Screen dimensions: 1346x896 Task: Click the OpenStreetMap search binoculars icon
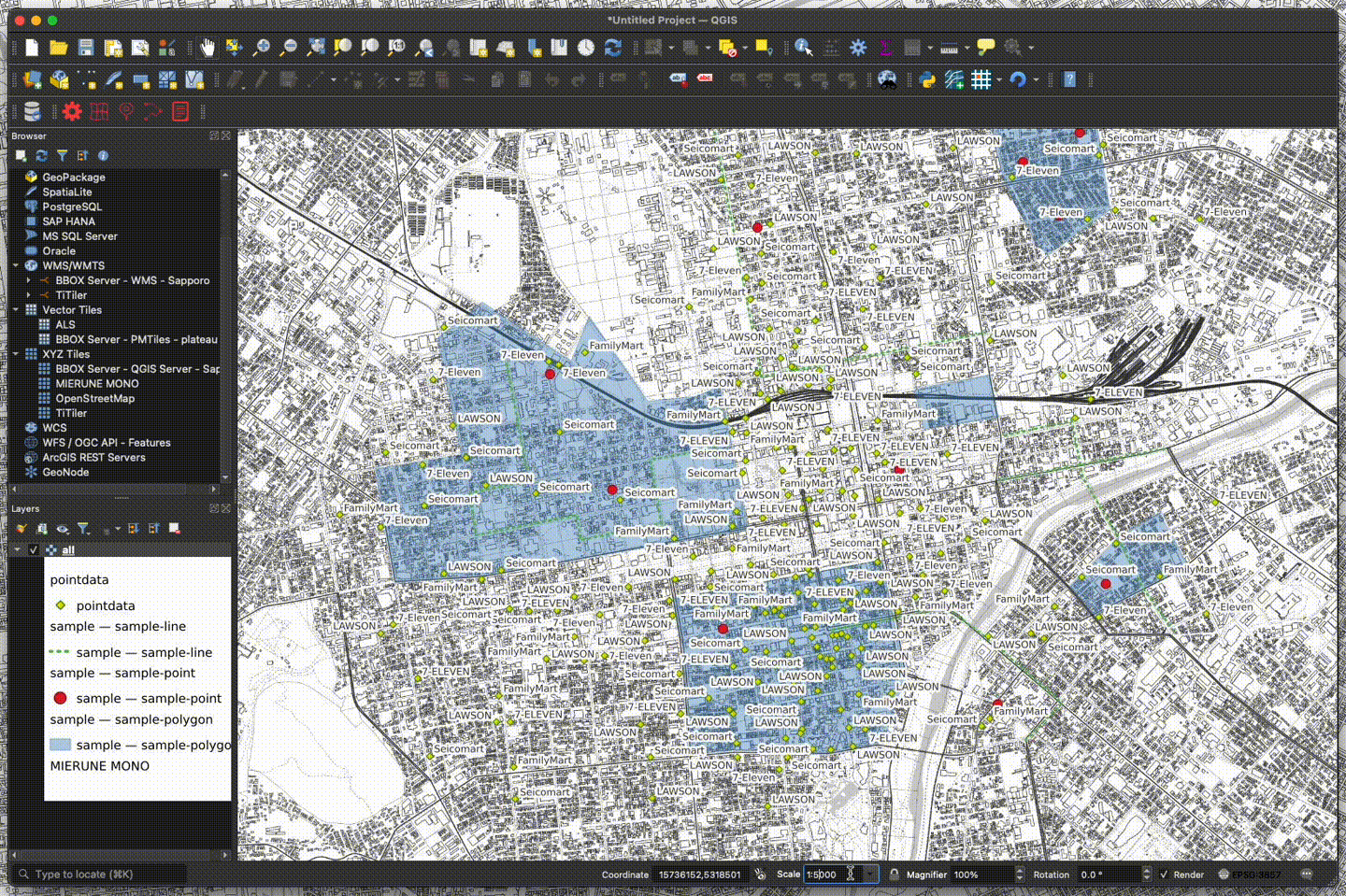click(887, 80)
